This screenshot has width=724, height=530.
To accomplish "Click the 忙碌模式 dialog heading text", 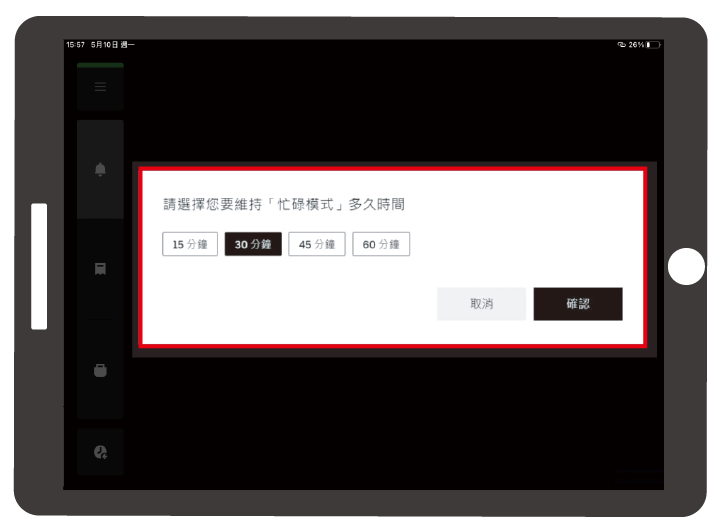I will (284, 204).
